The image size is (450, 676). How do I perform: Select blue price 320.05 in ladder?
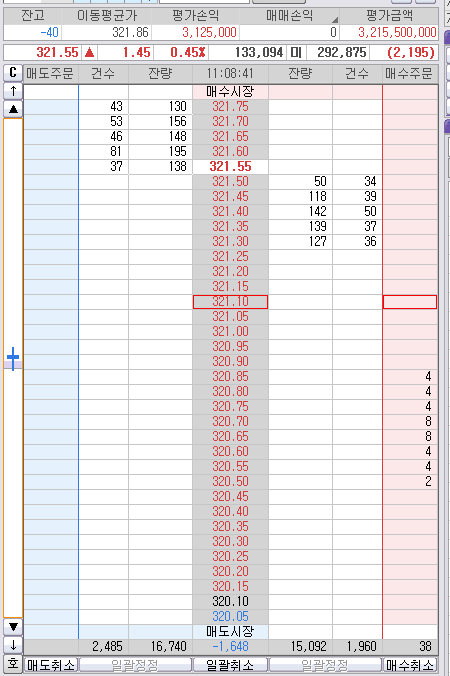point(230,617)
